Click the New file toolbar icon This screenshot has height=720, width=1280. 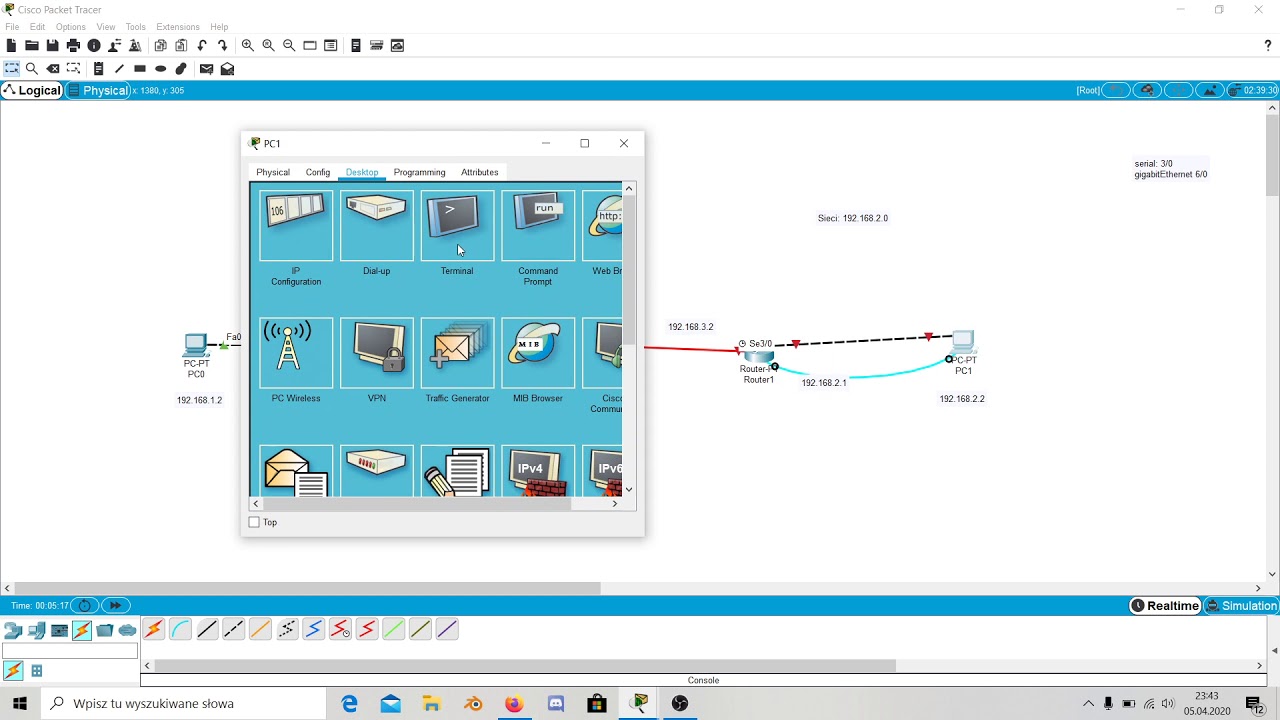11,45
